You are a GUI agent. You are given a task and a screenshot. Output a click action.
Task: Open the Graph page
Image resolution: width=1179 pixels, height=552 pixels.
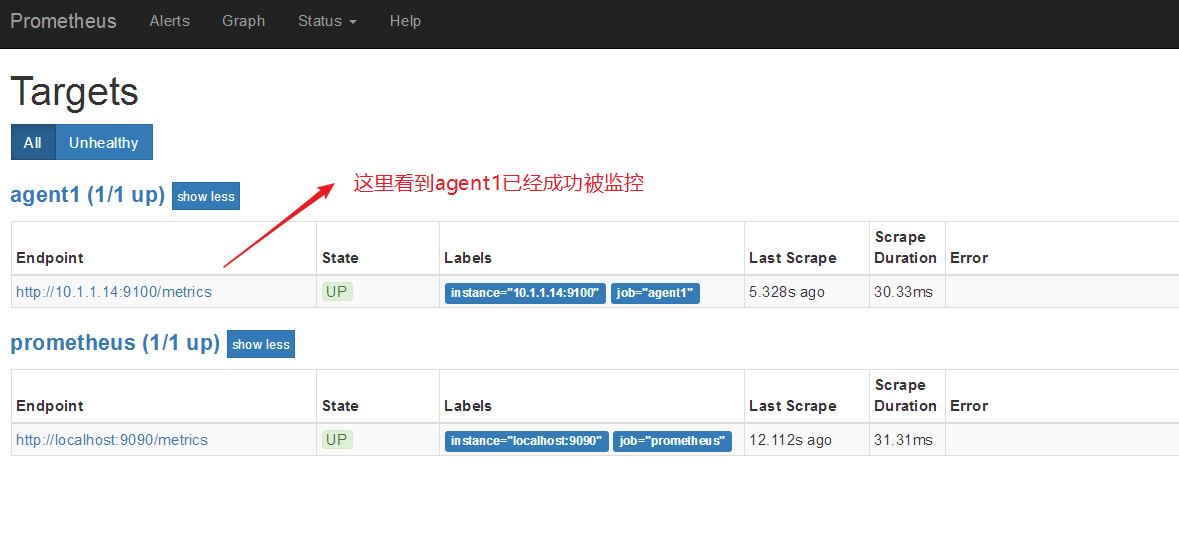click(x=244, y=21)
